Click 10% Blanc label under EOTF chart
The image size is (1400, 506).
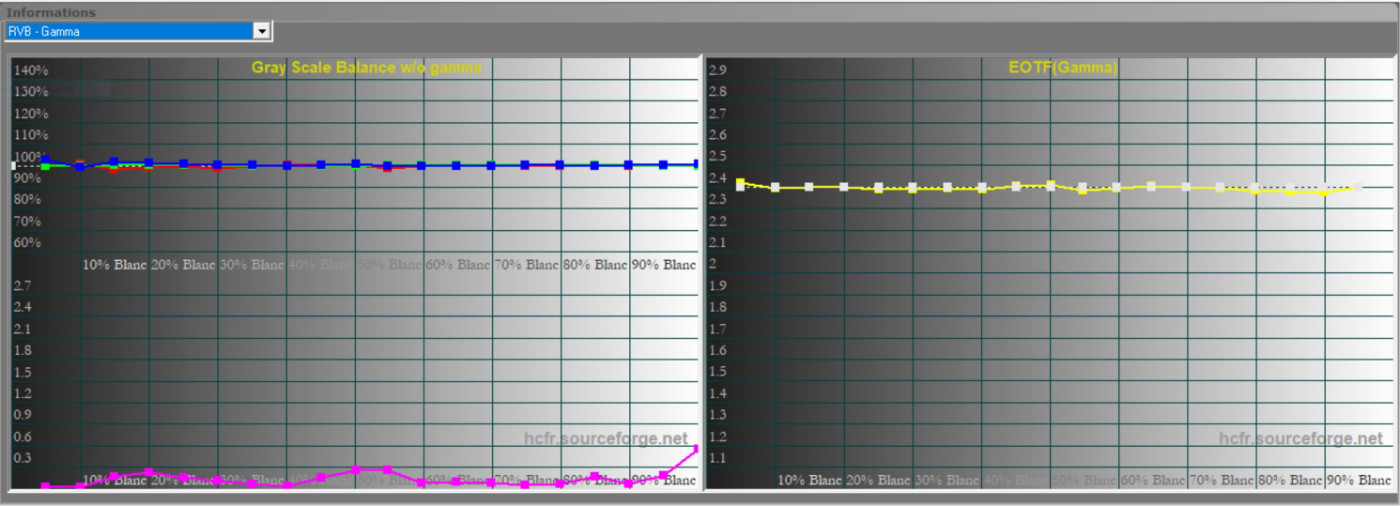[x=810, y=481]
